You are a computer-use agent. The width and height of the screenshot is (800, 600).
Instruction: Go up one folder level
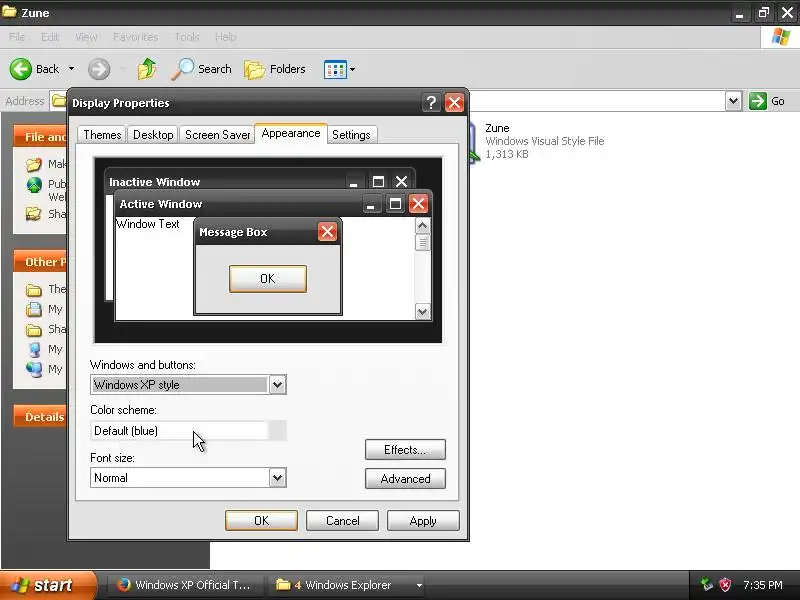click(146, 69)
